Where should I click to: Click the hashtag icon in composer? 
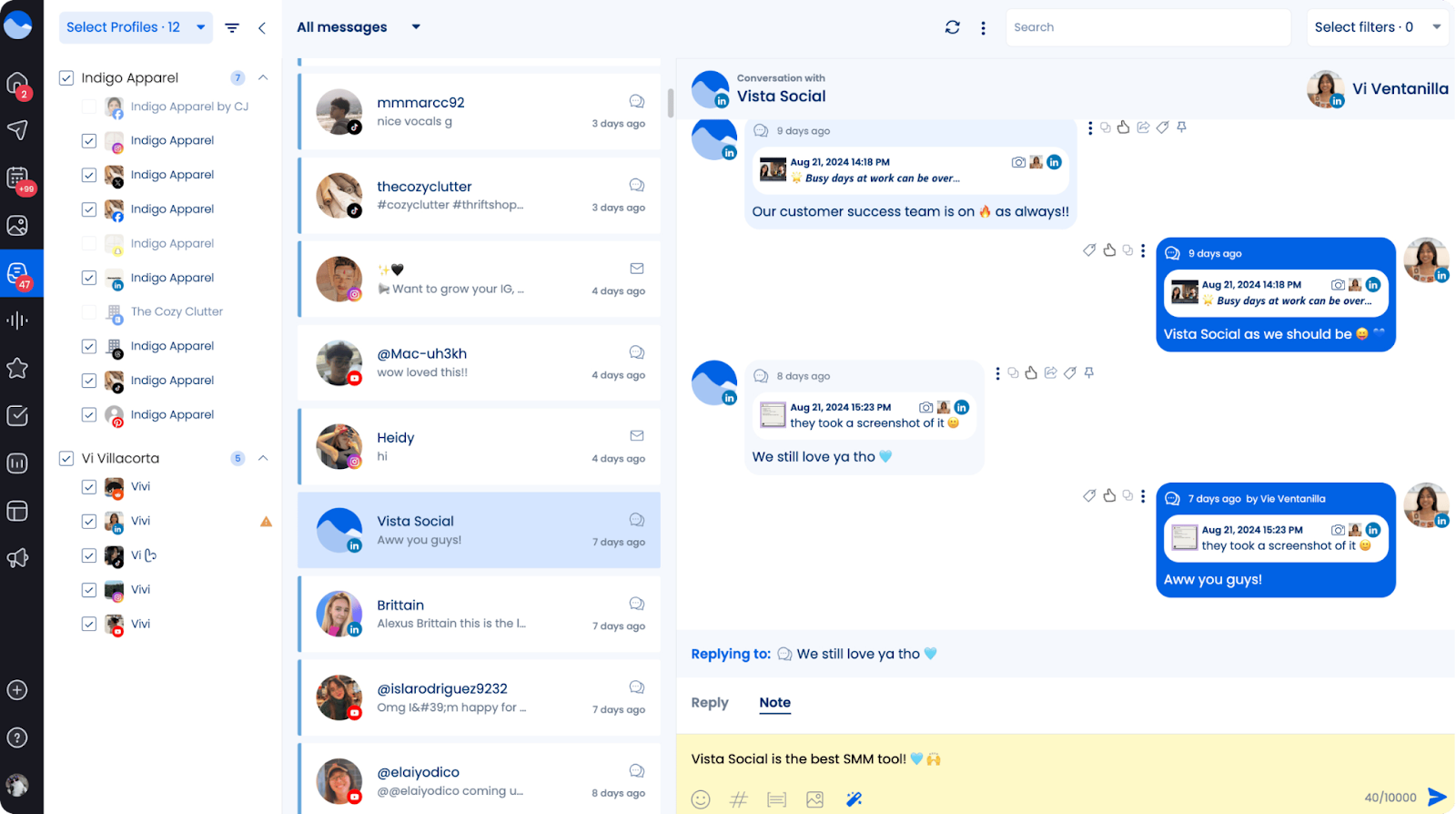tap(738, 799)
